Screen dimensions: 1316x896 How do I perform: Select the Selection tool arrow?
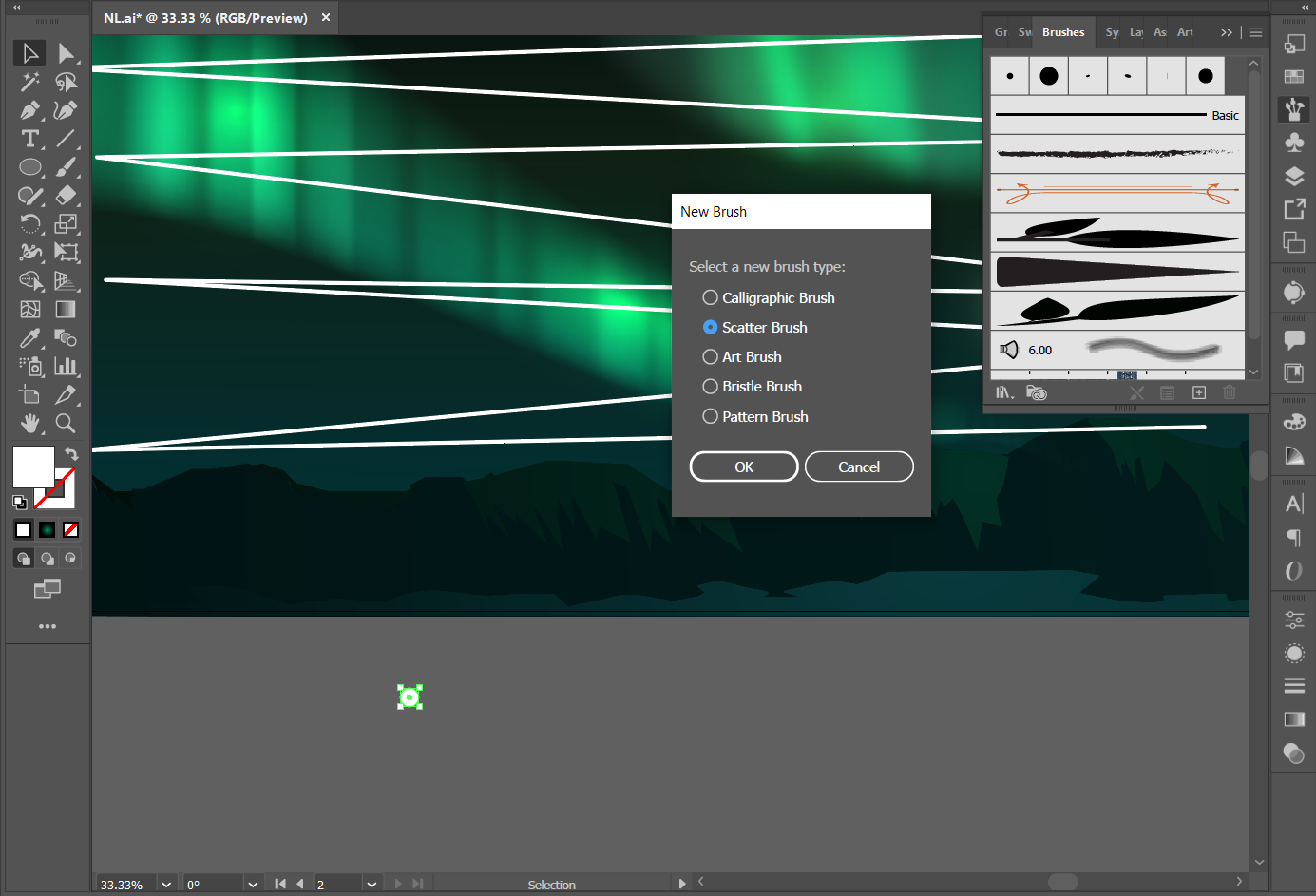pyautogui.click(x=30, y=53)
